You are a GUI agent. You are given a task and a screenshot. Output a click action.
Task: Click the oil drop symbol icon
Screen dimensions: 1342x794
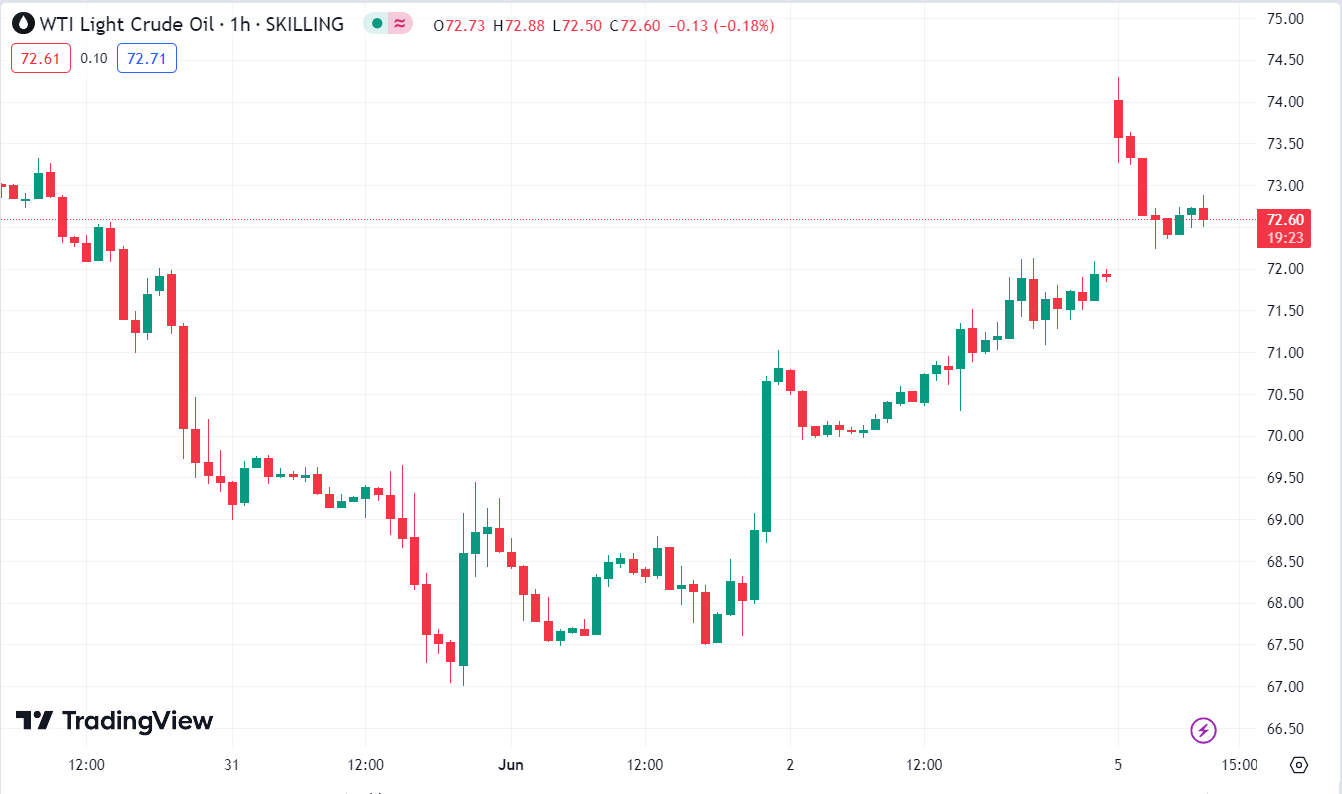click(x=23, y=24)
